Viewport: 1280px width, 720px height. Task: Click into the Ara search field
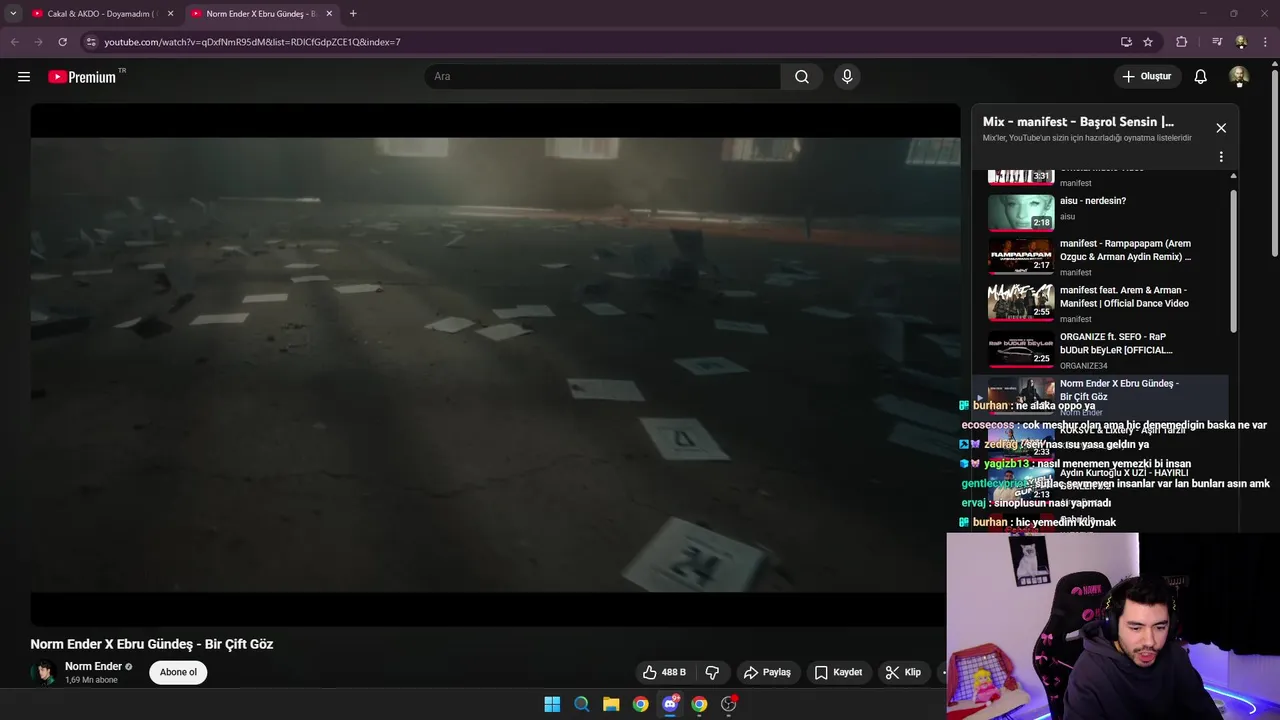pyautogui.click(x=603, y=76)
